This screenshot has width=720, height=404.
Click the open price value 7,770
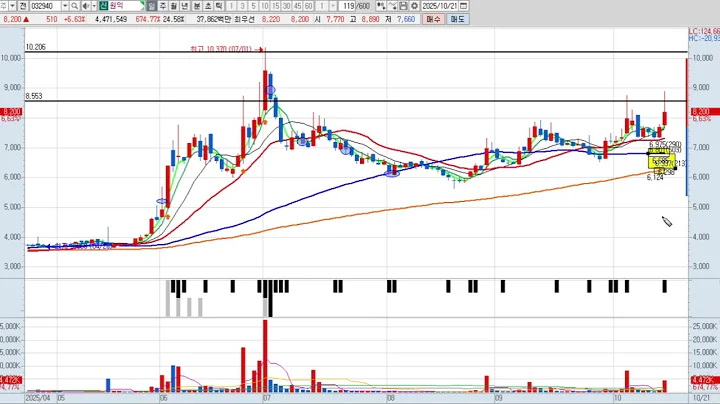(x=335, y=19)
